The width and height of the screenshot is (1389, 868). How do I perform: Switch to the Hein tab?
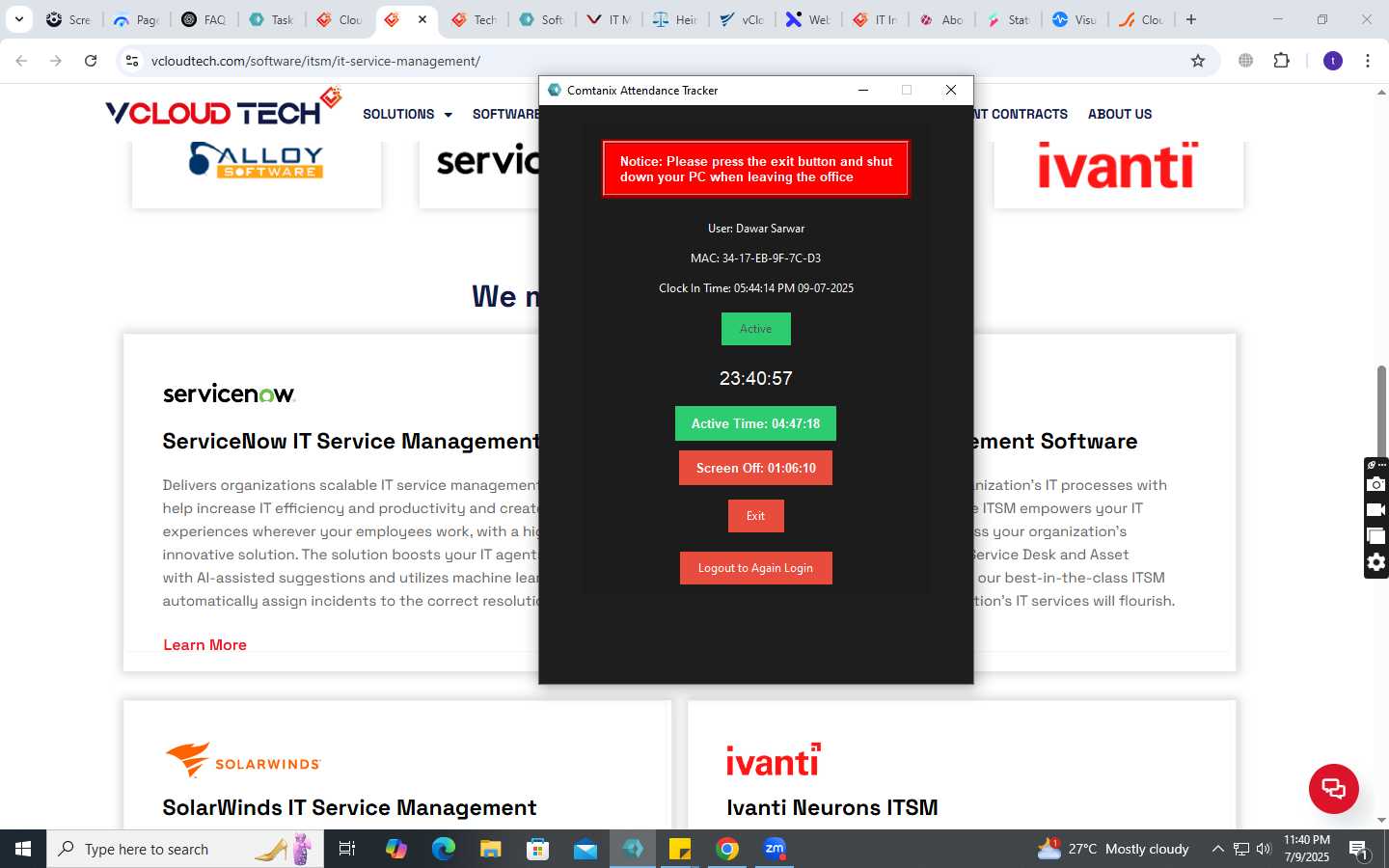pos(675,19)
